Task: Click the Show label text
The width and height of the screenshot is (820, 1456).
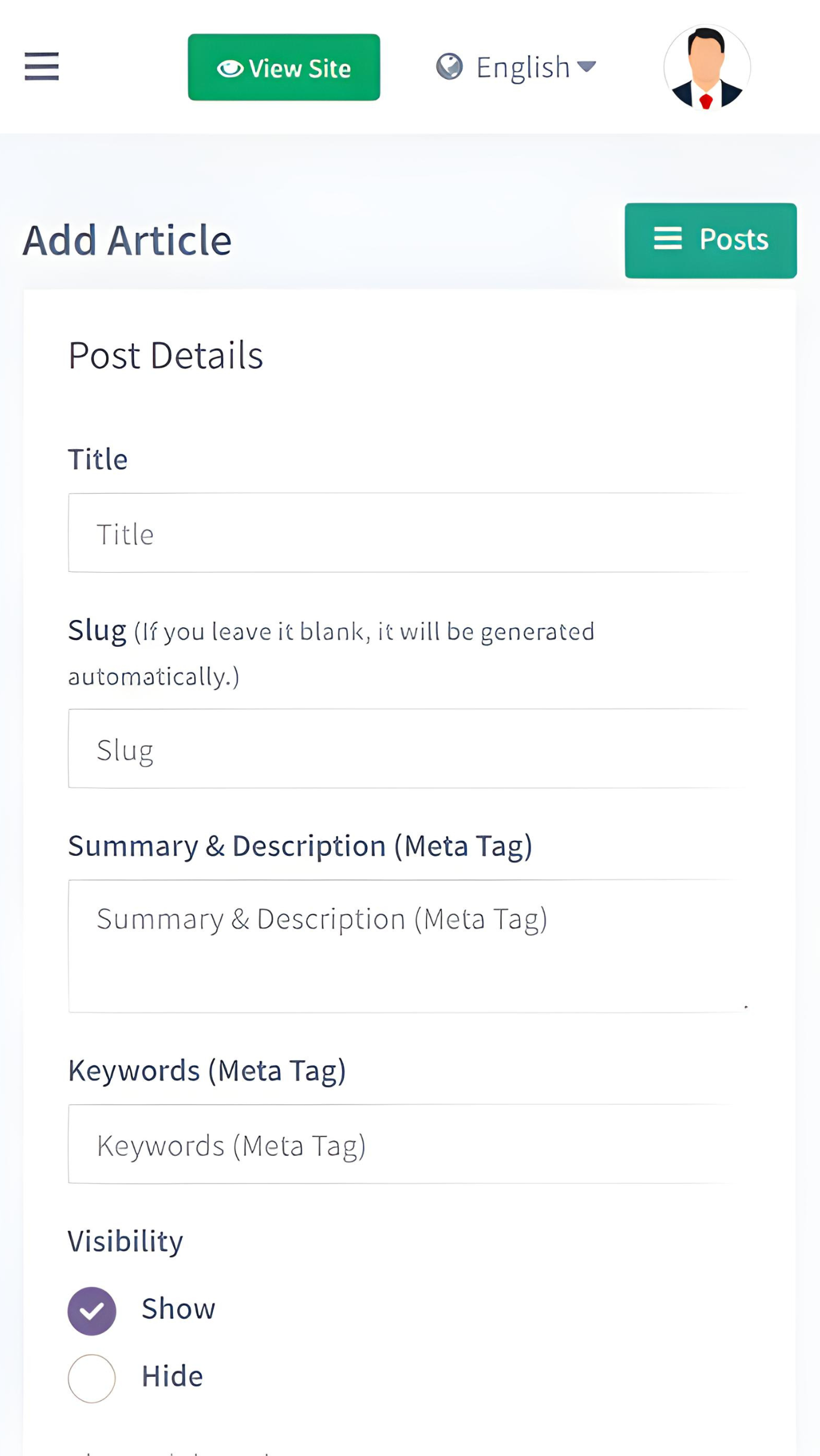Action: pos(178,1309)
